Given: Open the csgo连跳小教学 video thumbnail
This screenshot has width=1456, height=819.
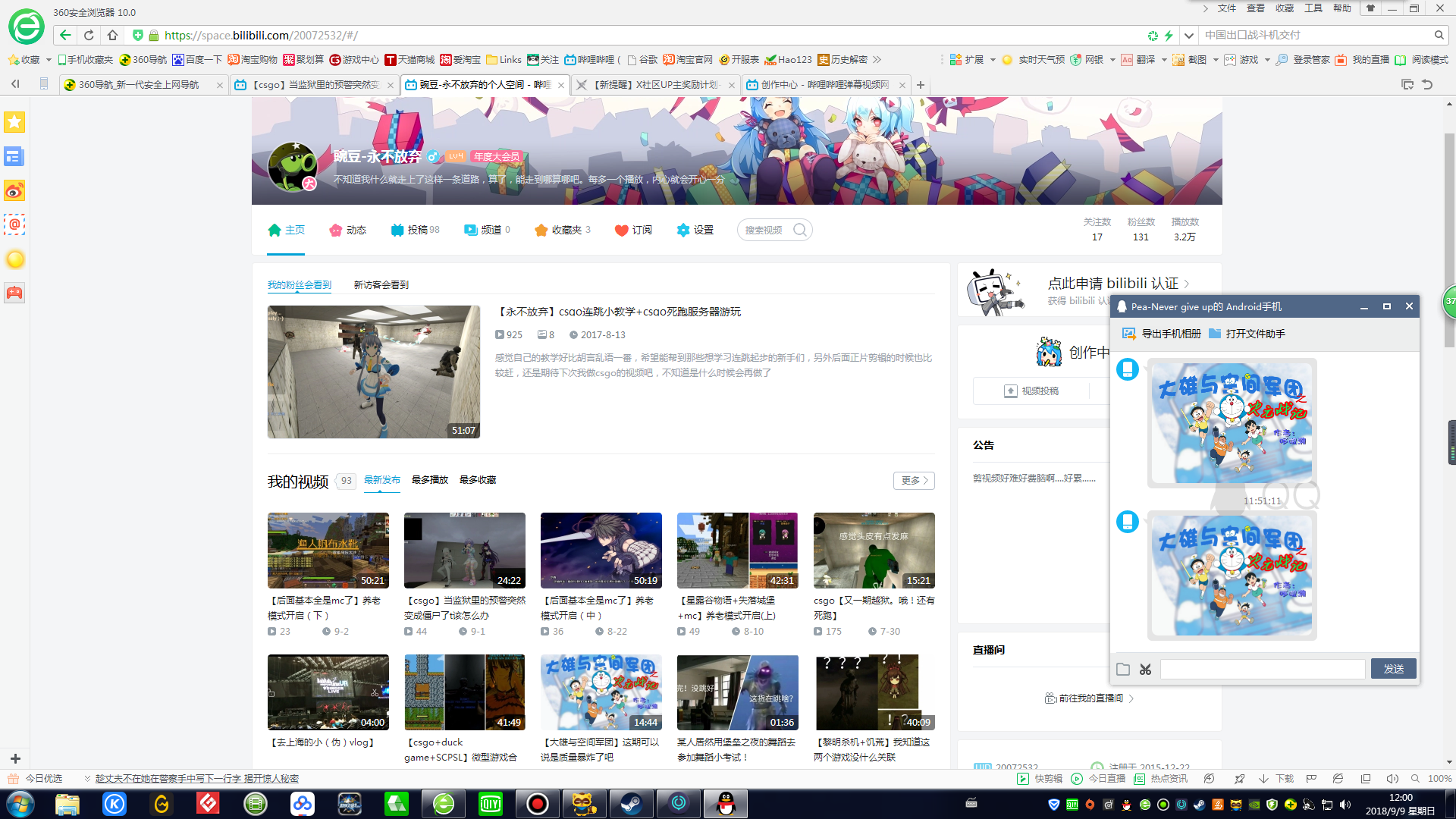Looking at the screenshot, I should pyautogui.click(x=373, y=372).
